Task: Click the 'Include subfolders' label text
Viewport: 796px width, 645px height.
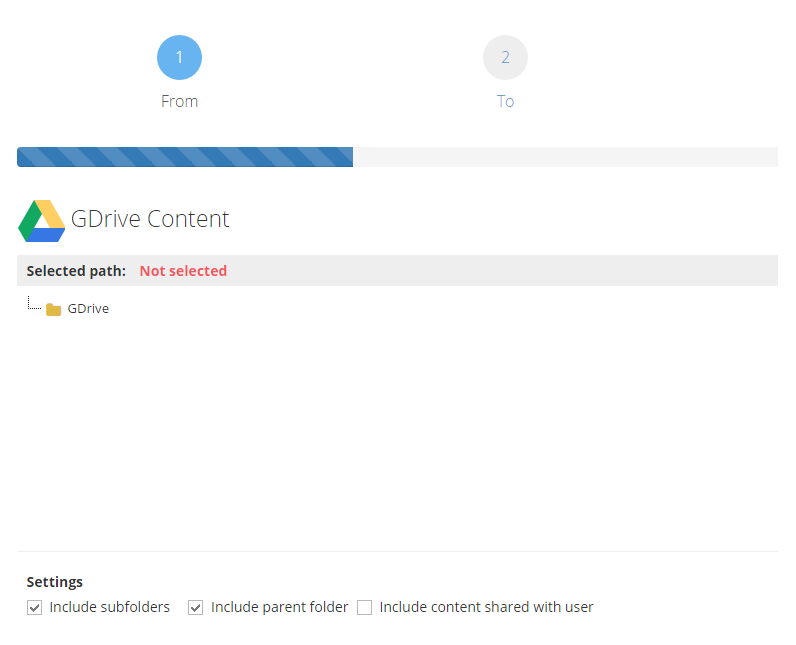Action: point(110,607)
